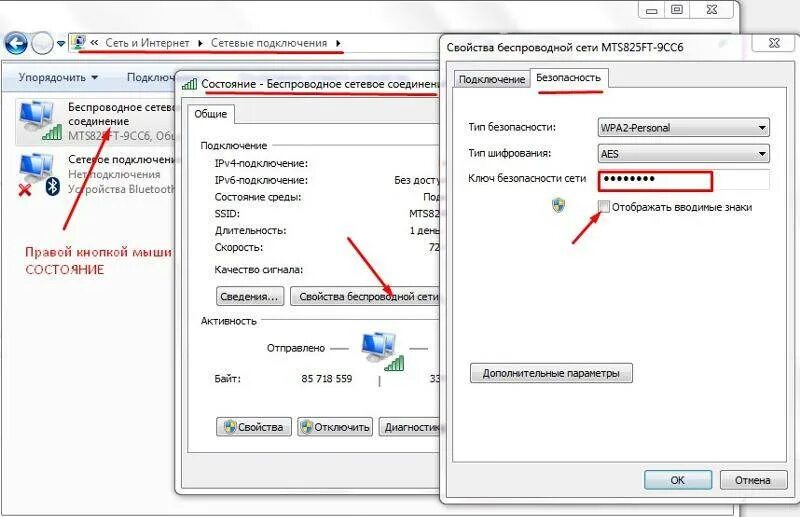Open recent pages dropdown next to Forward
Viewport: 800px width, 517px height.
coord(61,44)
